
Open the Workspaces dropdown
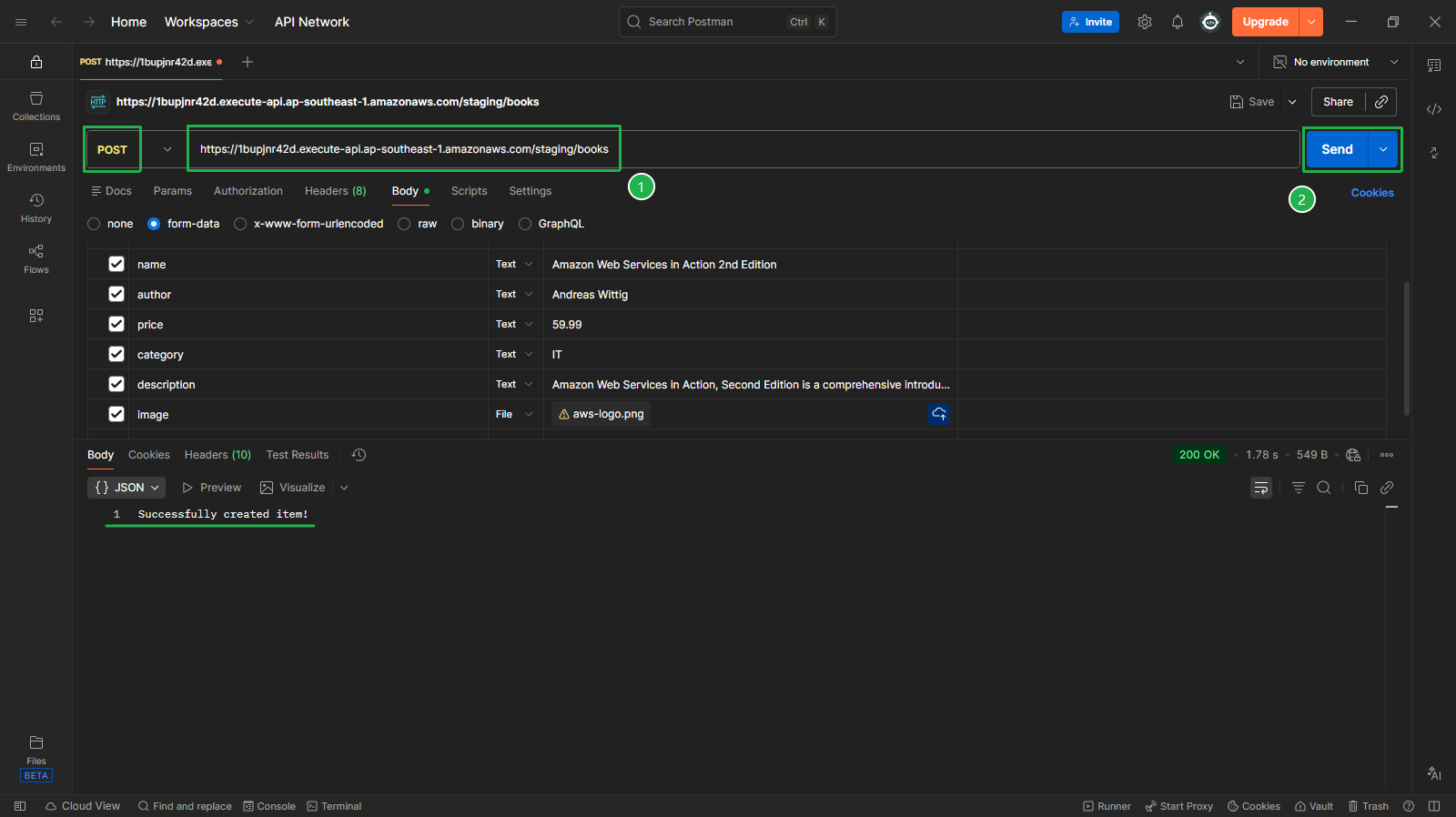pyautogui.click(x=208, y=22)
